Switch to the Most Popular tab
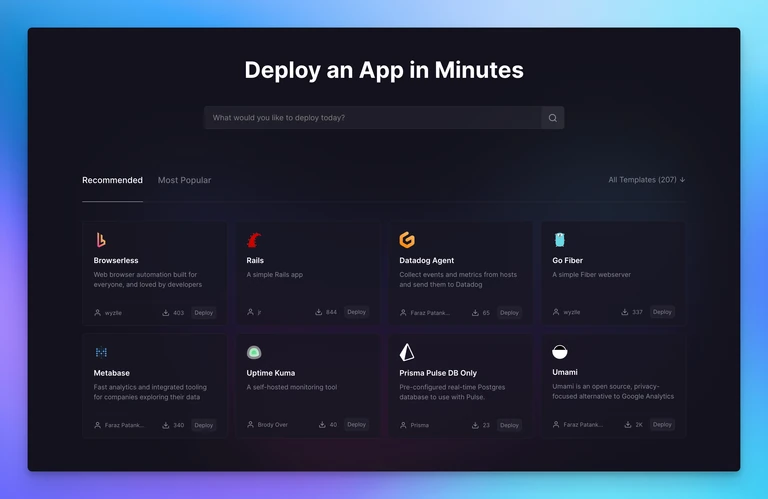 coord(184,180)
